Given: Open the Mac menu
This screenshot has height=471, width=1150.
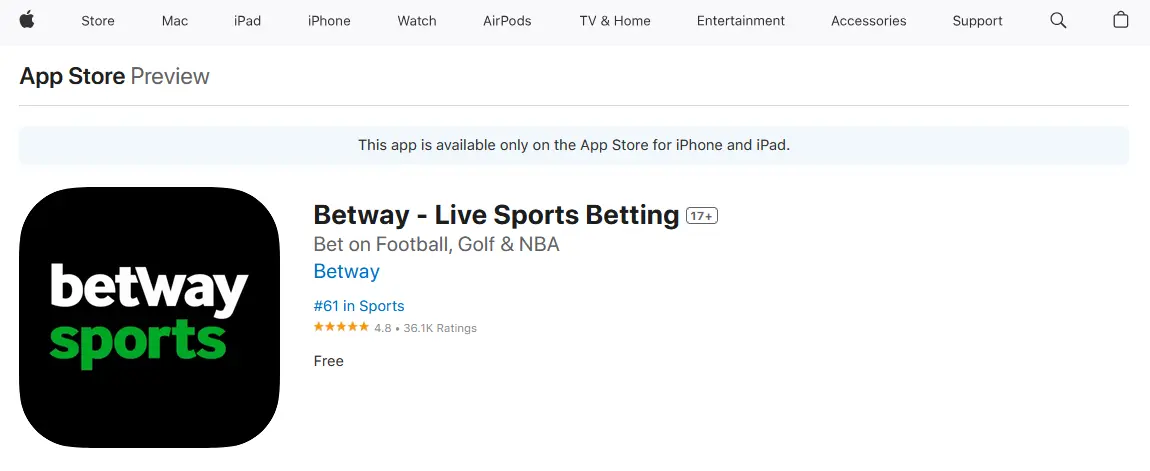Looking at the screenshot, I should pyautogui.click(x=175, y=21).
